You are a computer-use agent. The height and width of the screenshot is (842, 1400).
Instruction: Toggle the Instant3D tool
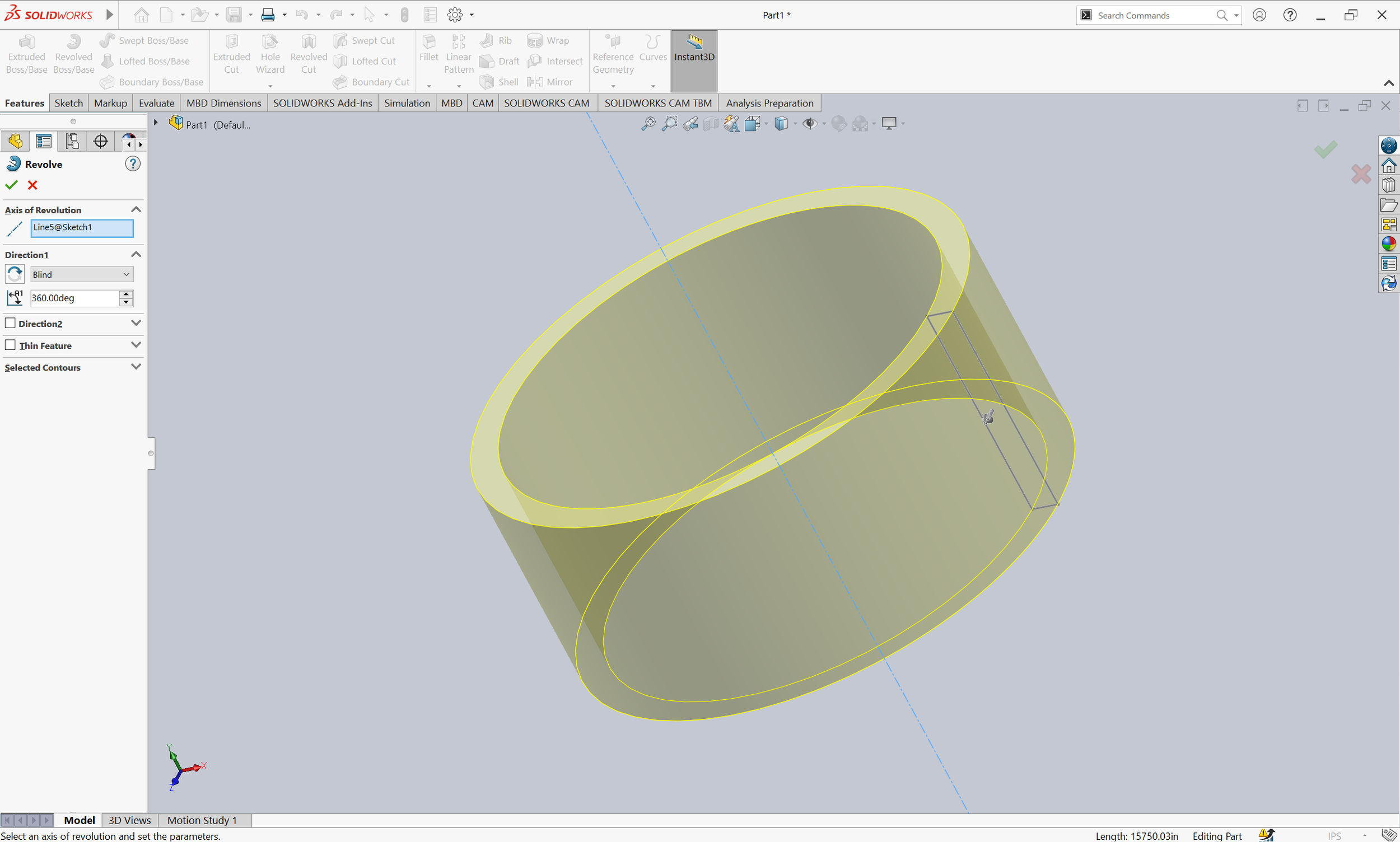click(694, 60)
